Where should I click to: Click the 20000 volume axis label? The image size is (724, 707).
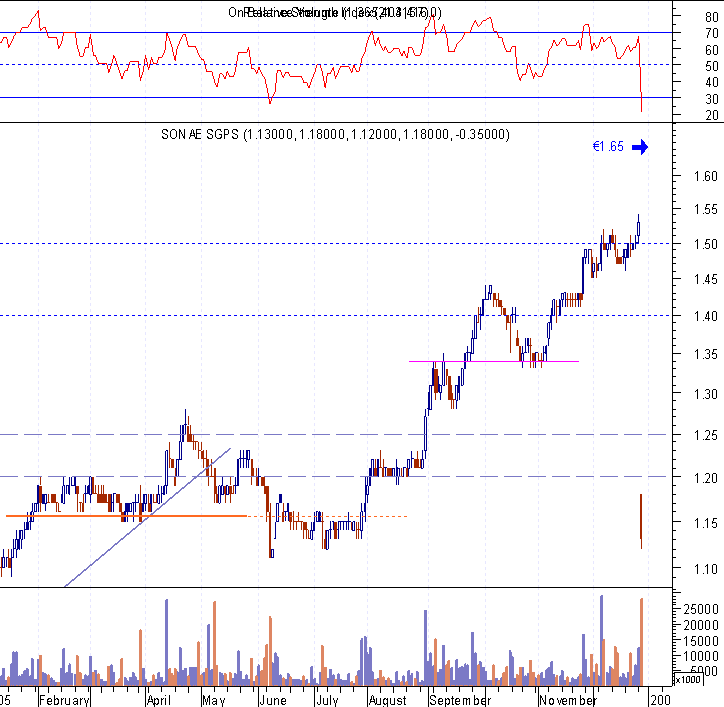click(x=701, y=625)
